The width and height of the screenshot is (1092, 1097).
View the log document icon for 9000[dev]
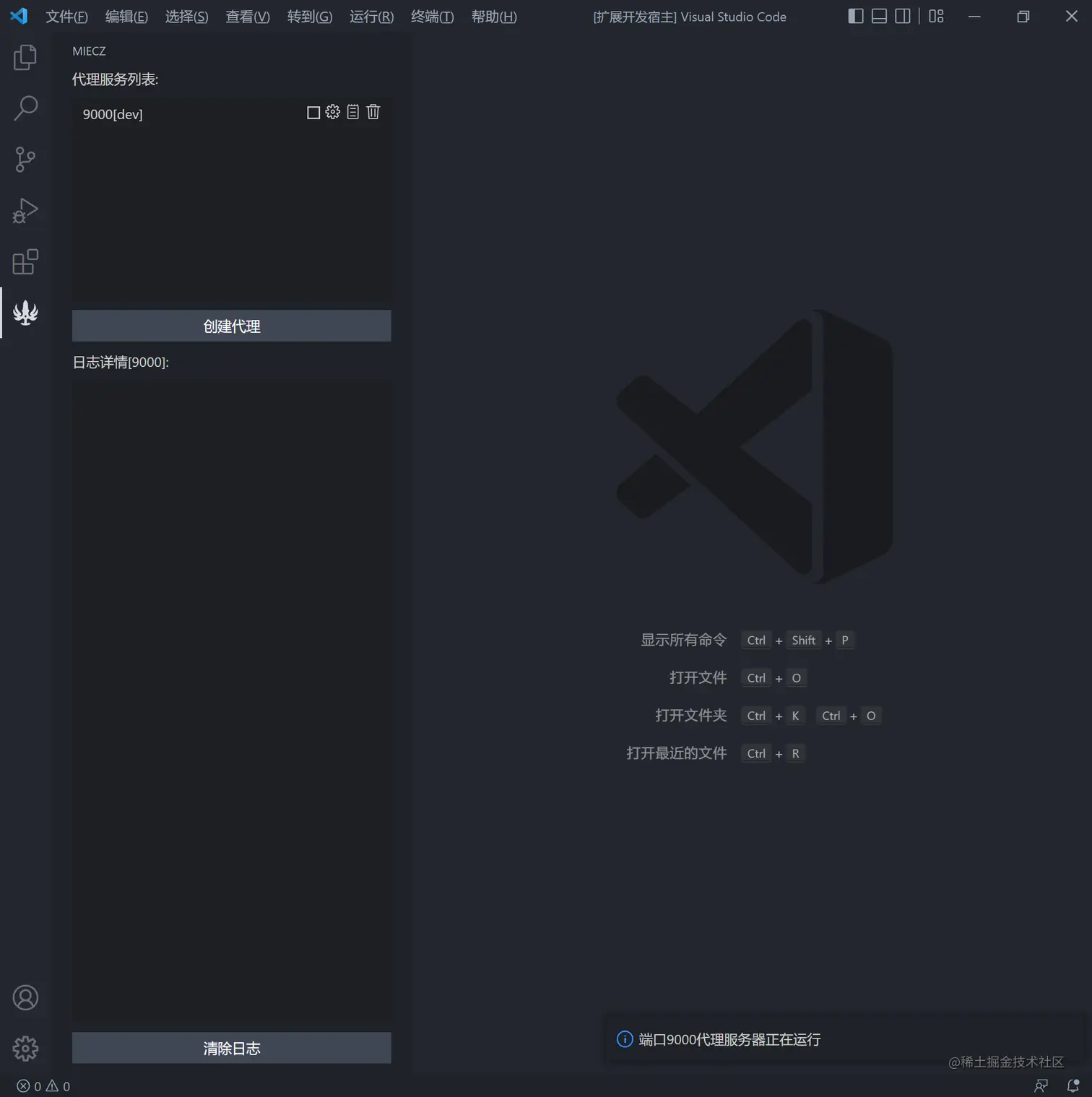352,112
